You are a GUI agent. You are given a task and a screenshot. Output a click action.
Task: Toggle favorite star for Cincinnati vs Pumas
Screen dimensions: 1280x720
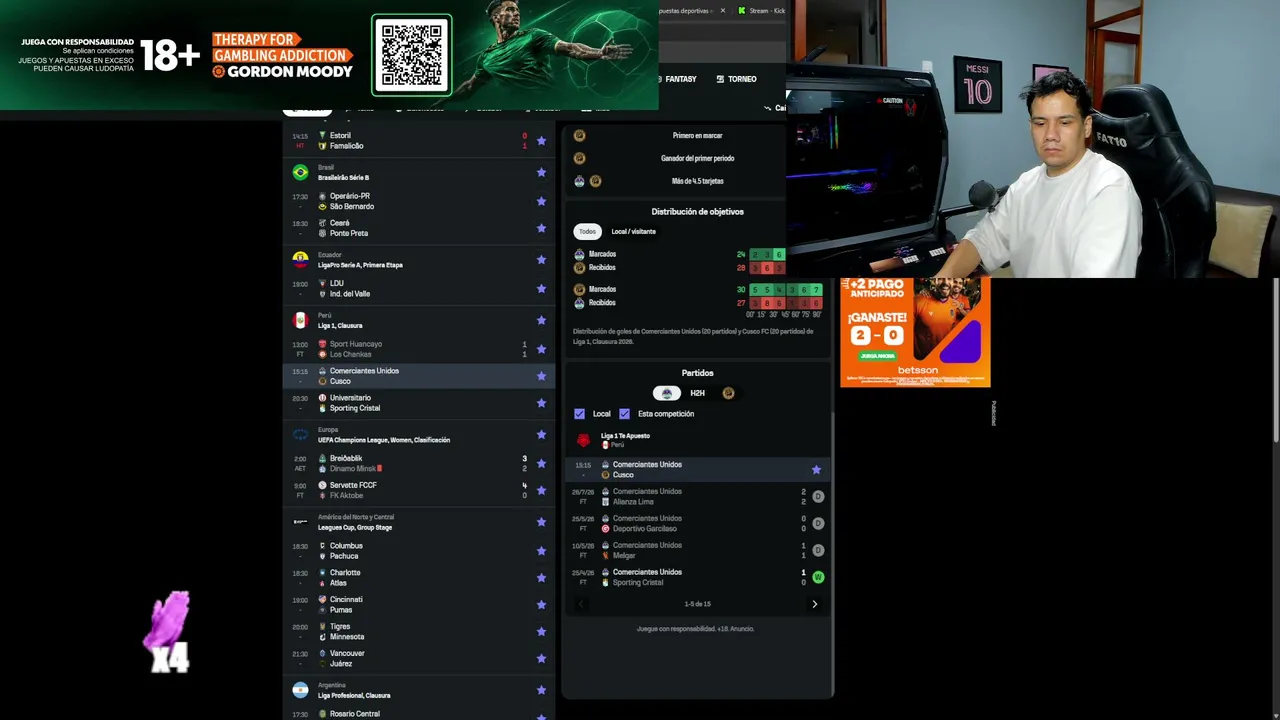click(541, 605)
